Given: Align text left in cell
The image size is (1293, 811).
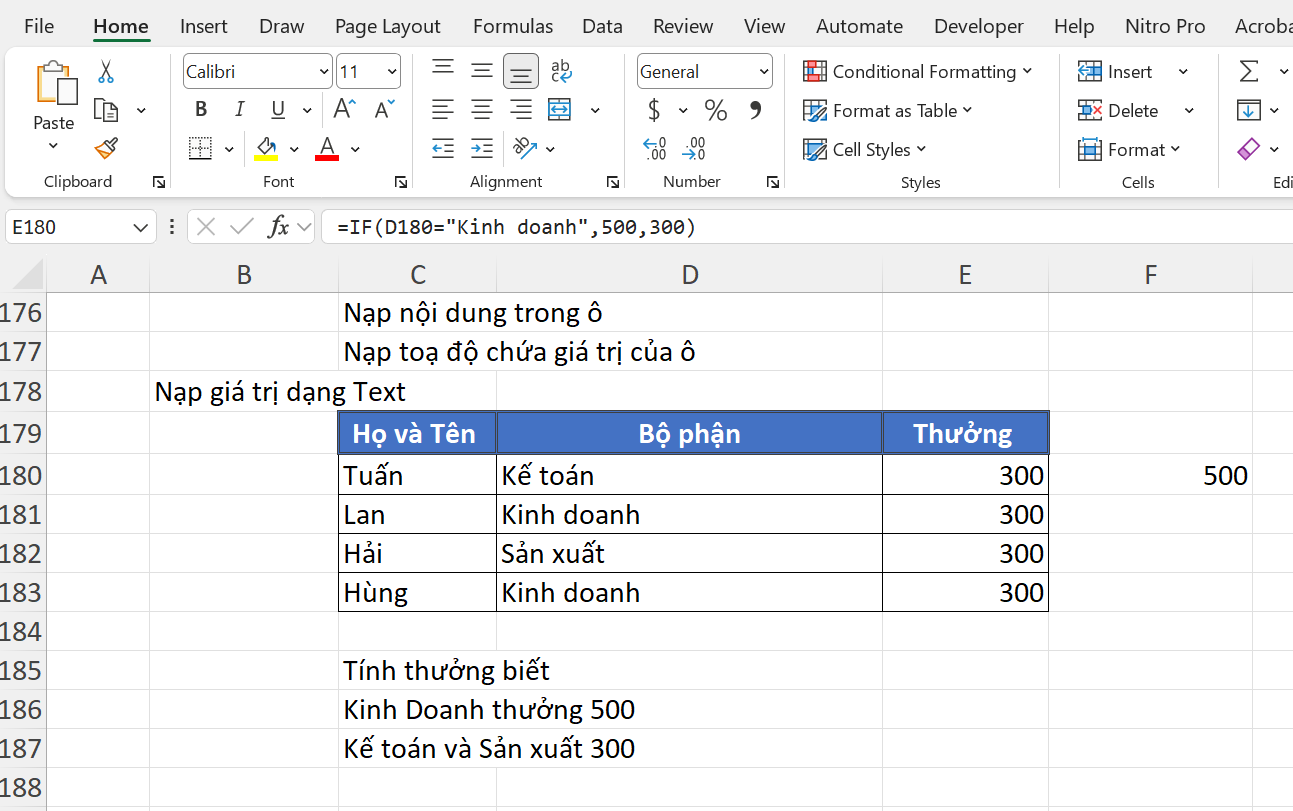Looking at the screenshot, I should pyautogui.click(x=443, y=110).
